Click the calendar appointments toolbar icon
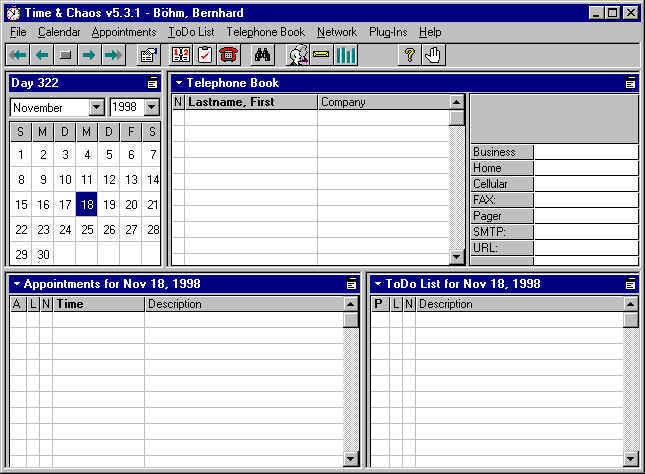 (x=181, y=55)
